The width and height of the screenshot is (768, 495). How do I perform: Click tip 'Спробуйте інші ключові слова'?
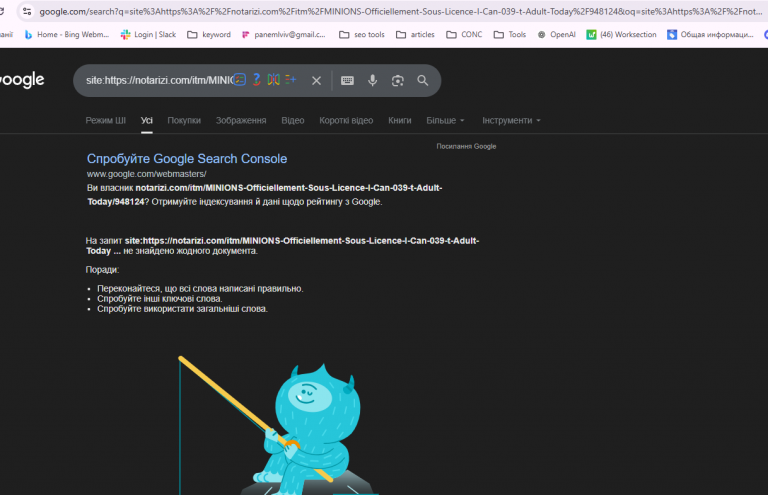160,299
